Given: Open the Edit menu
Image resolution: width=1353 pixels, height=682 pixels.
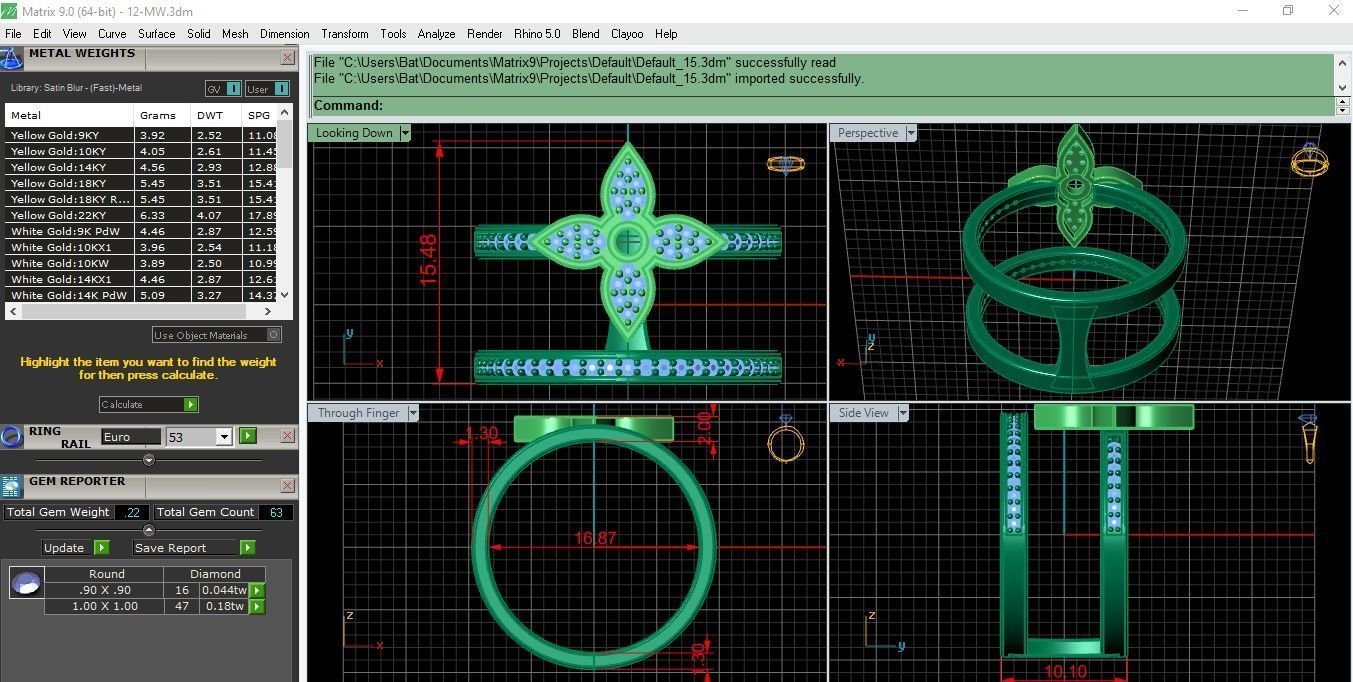Looking at the screenshot, I should (42, 34).
